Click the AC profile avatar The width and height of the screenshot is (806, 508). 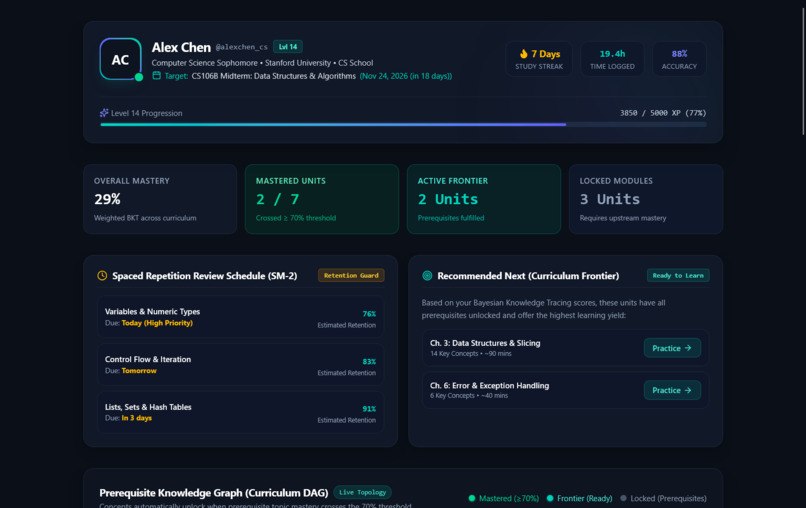pyautogui.click(x=121, y=59)
